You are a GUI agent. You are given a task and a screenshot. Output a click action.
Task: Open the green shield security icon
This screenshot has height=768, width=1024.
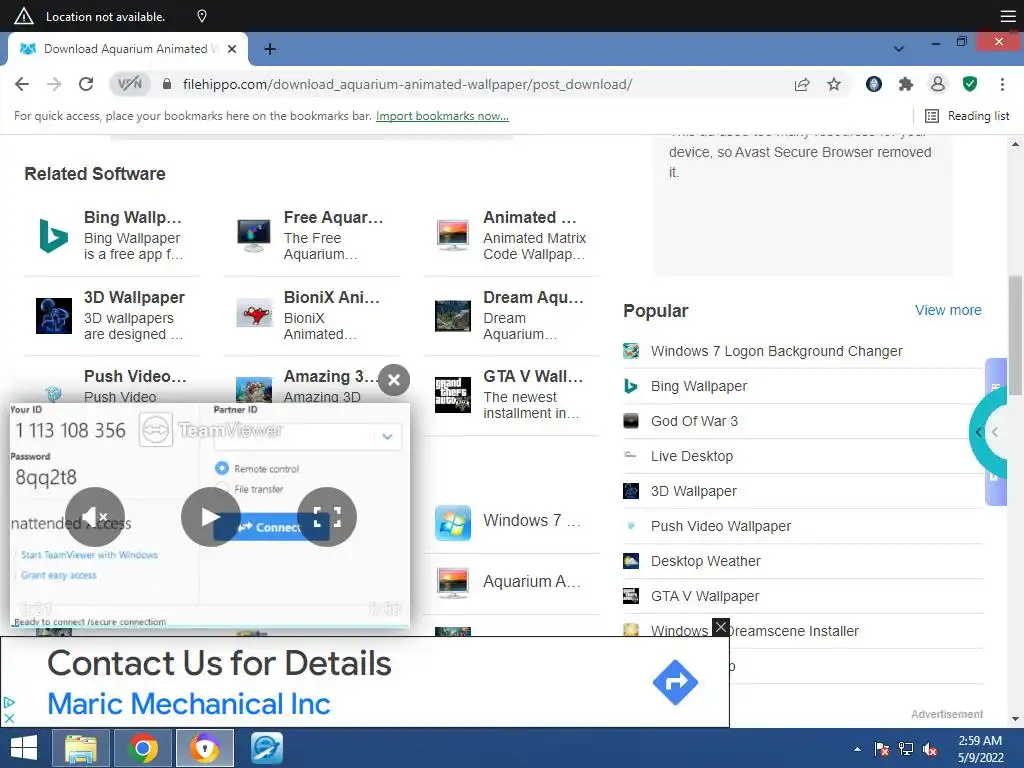[970, 84]
